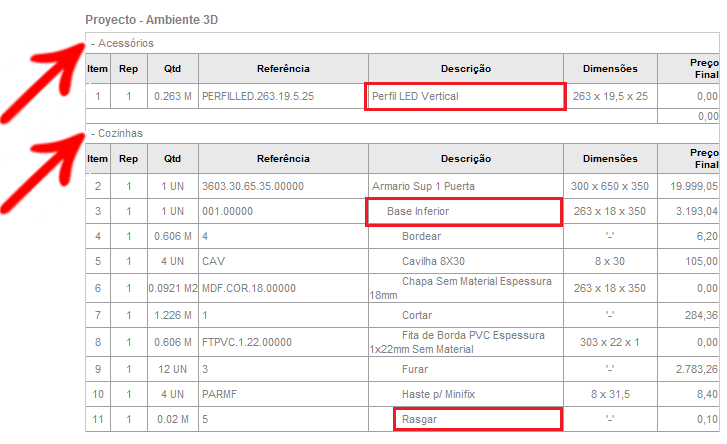Click the Dimensões header in Cozinhas table

pos(610,158)
